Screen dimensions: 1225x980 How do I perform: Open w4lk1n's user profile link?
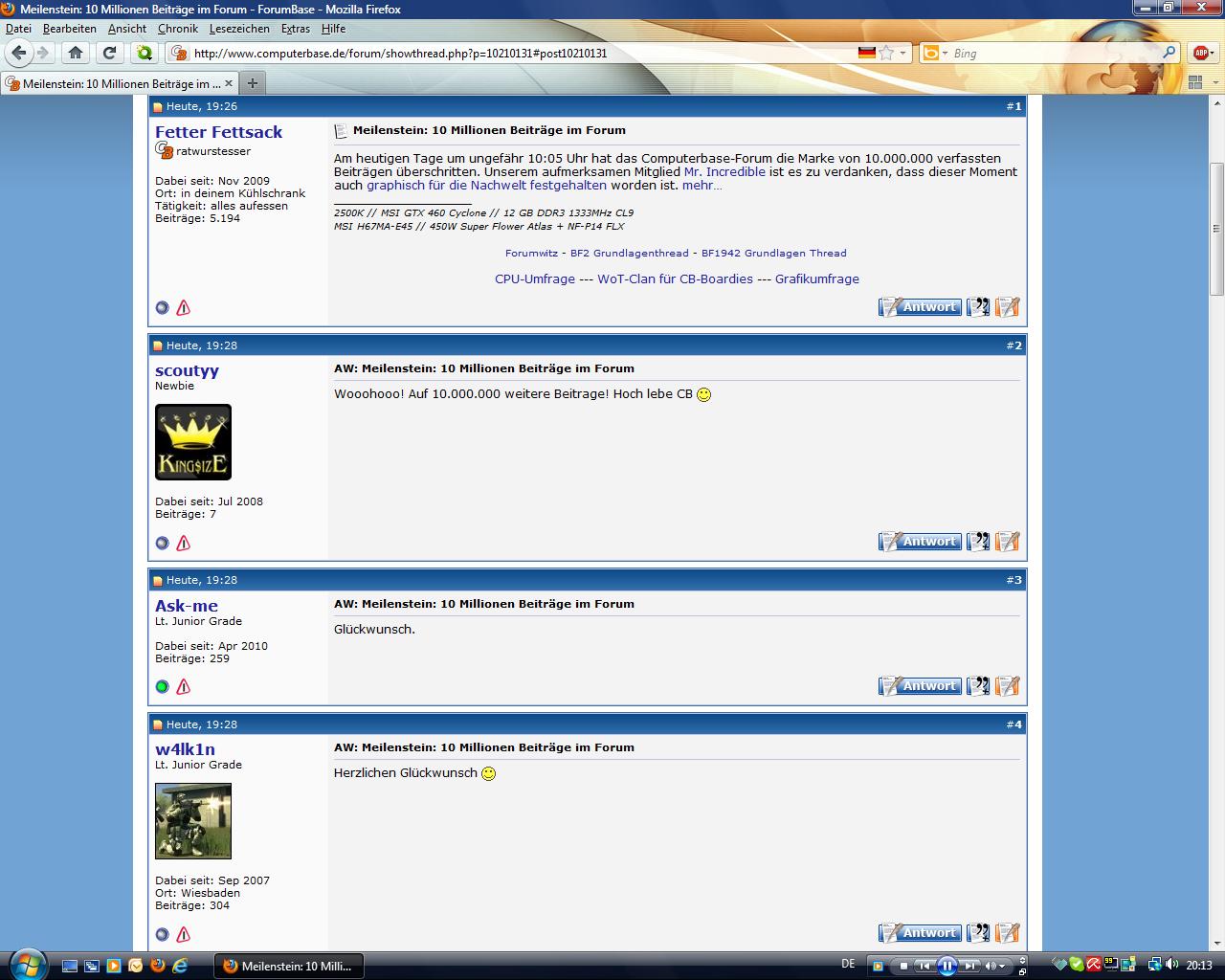[x=185, y=749]
